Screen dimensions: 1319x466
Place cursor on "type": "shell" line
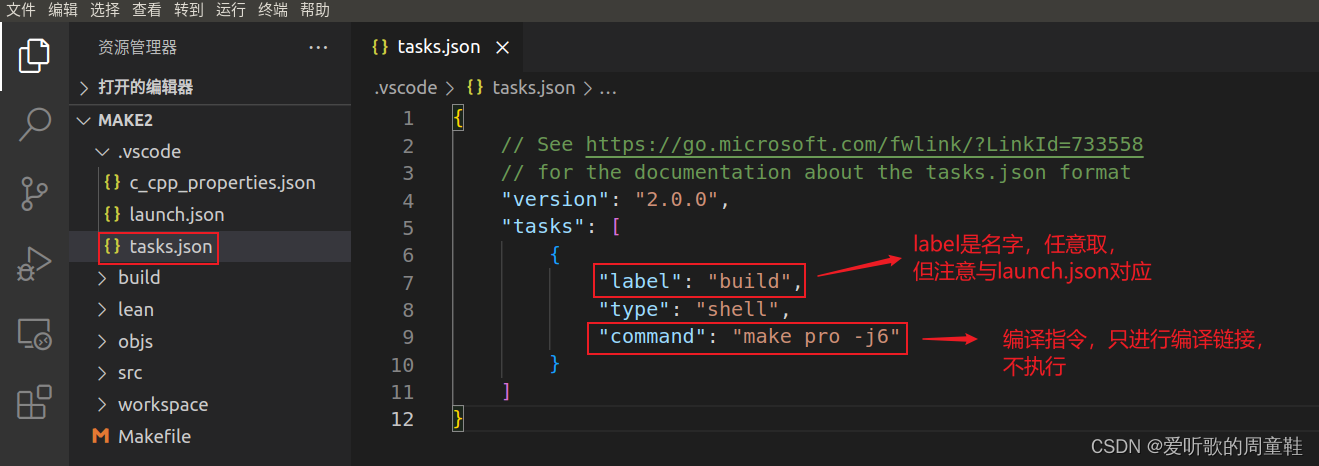pyautogui.click(x=694, y=310)
